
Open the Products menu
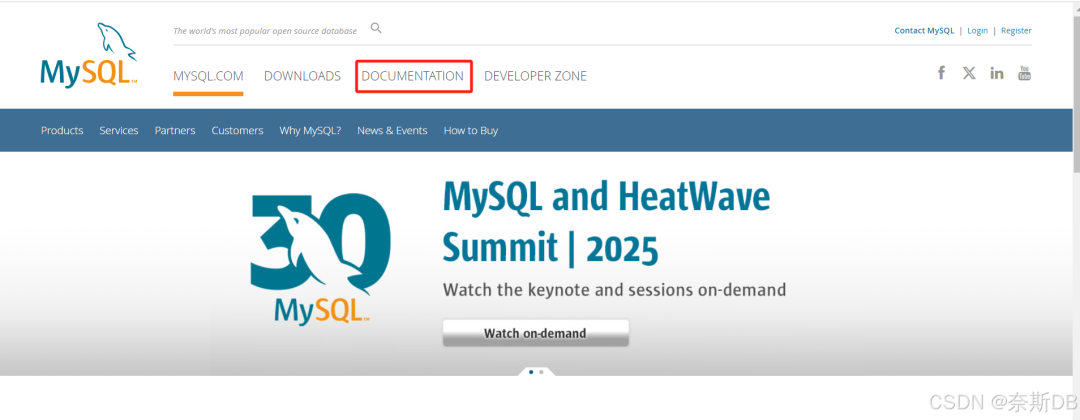pyautogui.click(x=62, y=130)
